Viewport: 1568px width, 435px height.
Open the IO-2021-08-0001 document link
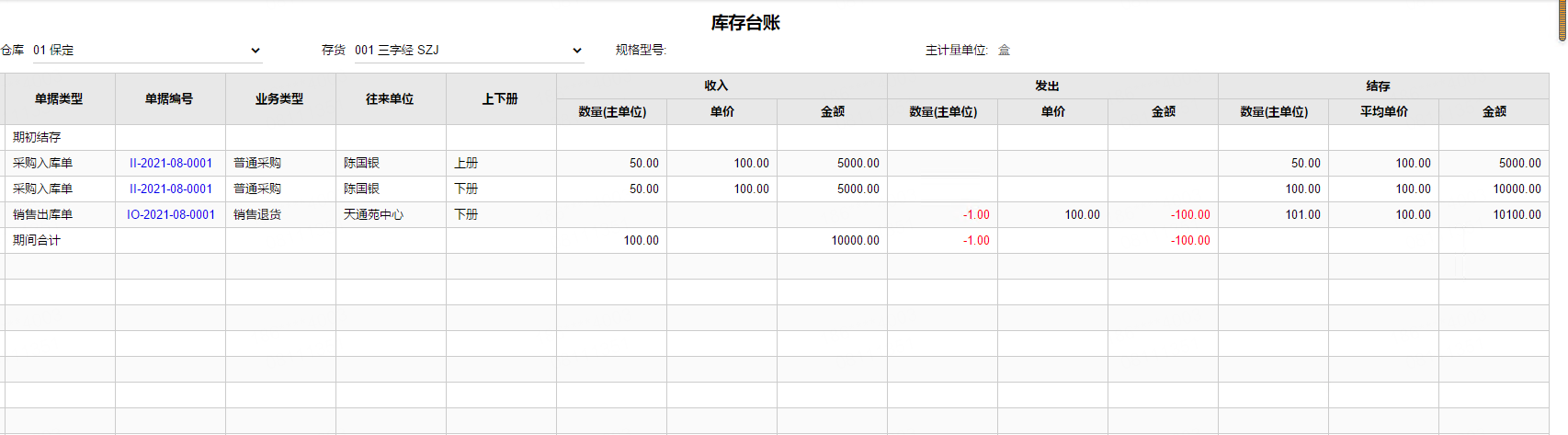click(x=171, y=214)
